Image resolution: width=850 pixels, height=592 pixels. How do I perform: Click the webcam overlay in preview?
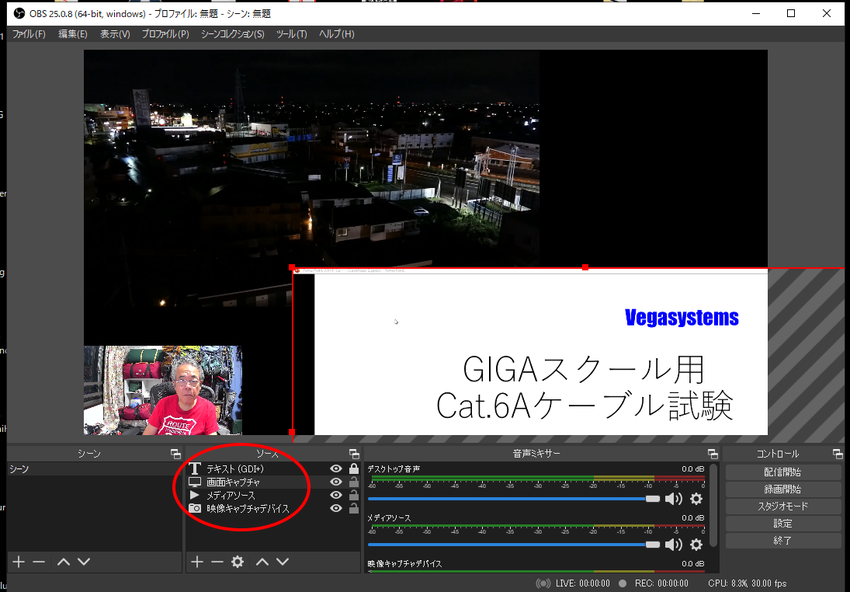[163, 390]
